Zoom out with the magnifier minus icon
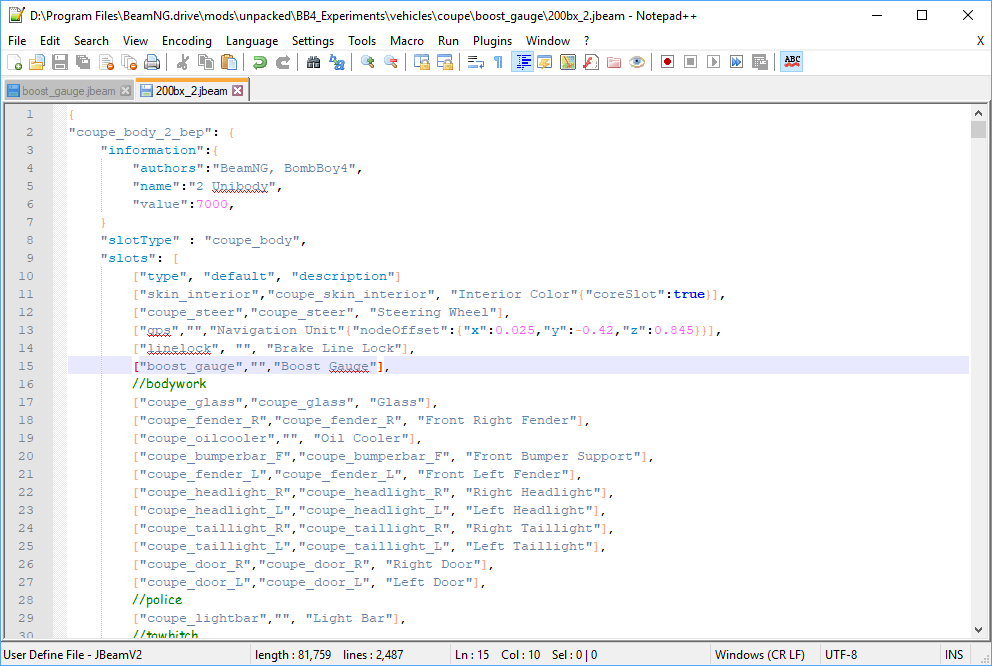Viewport: 992px width, 666px height. coord(390,62)
